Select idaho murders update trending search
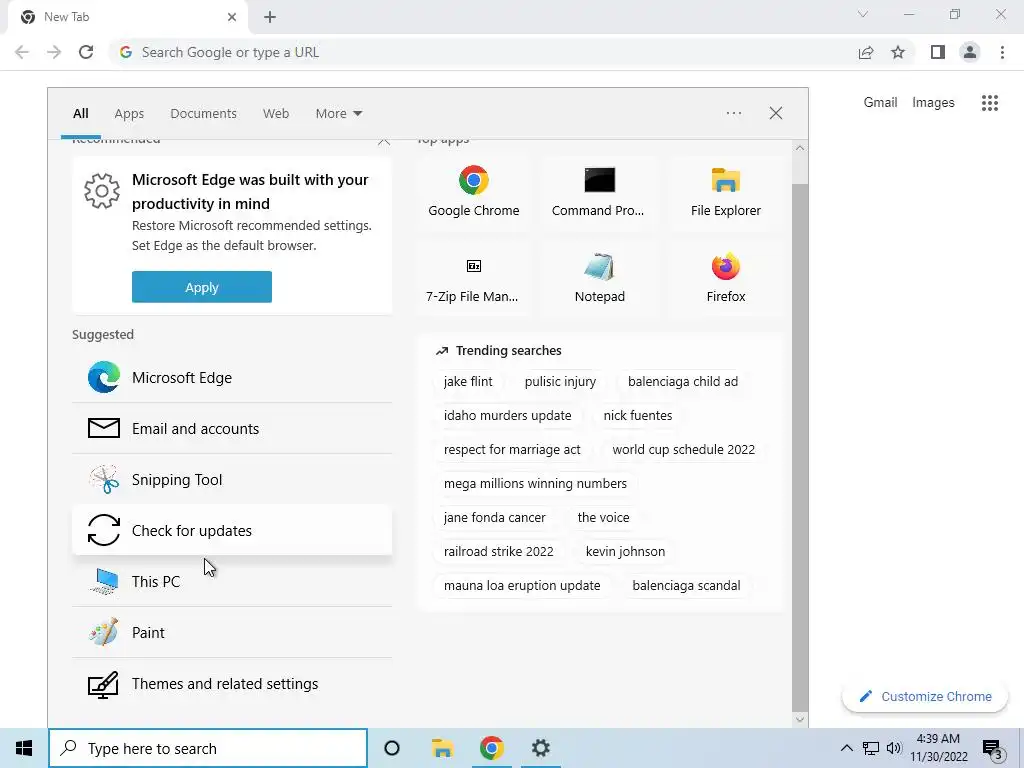This screenshot has width=1024, height=768. pyautogui.click(x=507, y=415)
